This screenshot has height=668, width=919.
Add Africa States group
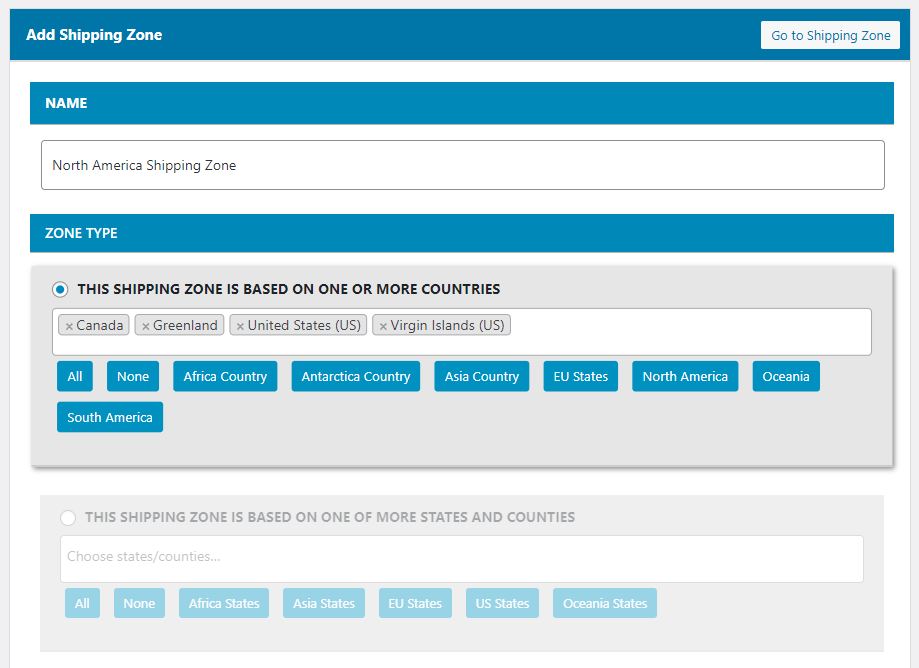coord(224,603)
